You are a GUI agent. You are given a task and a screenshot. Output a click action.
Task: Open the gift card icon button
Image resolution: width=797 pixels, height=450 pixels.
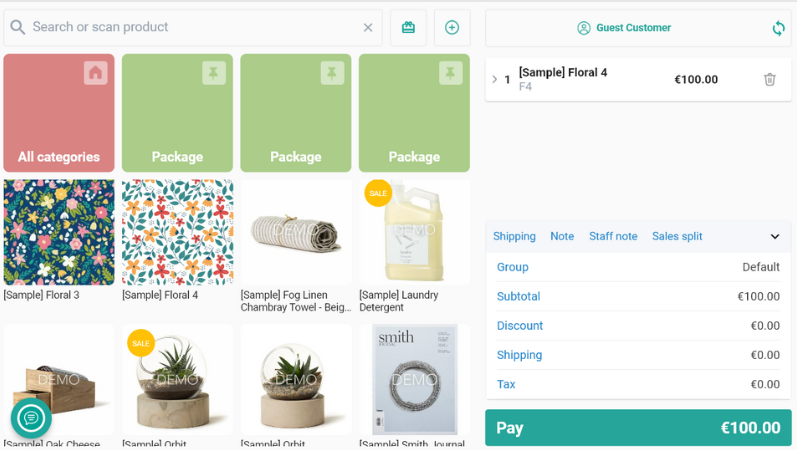click(x=408, y=27)
